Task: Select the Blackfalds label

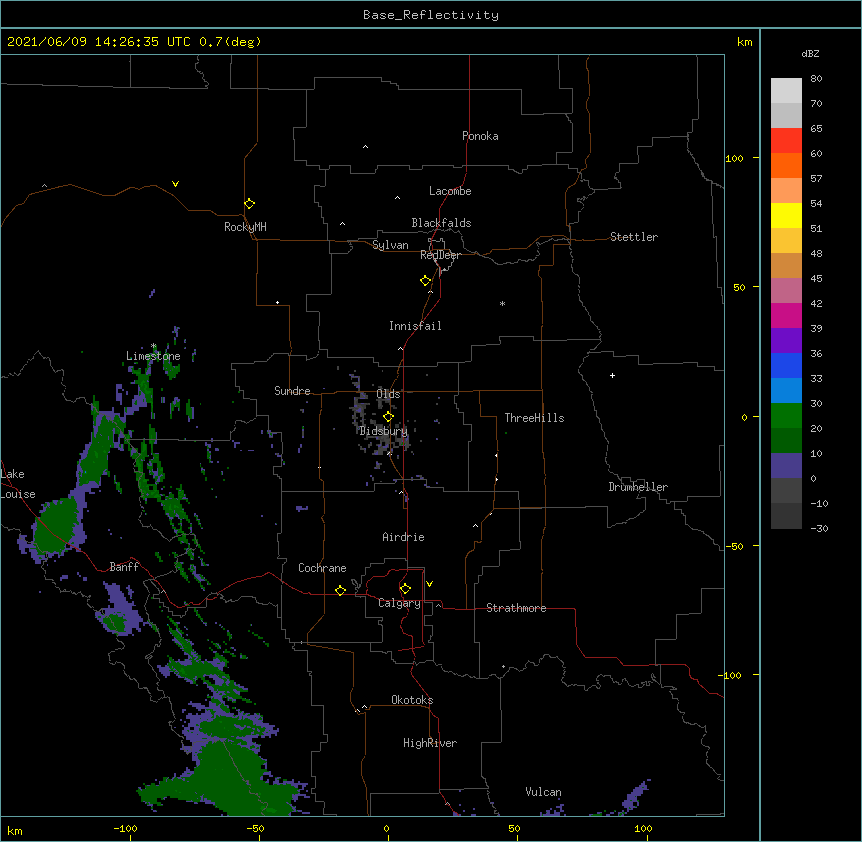Action: coord(441,223)
